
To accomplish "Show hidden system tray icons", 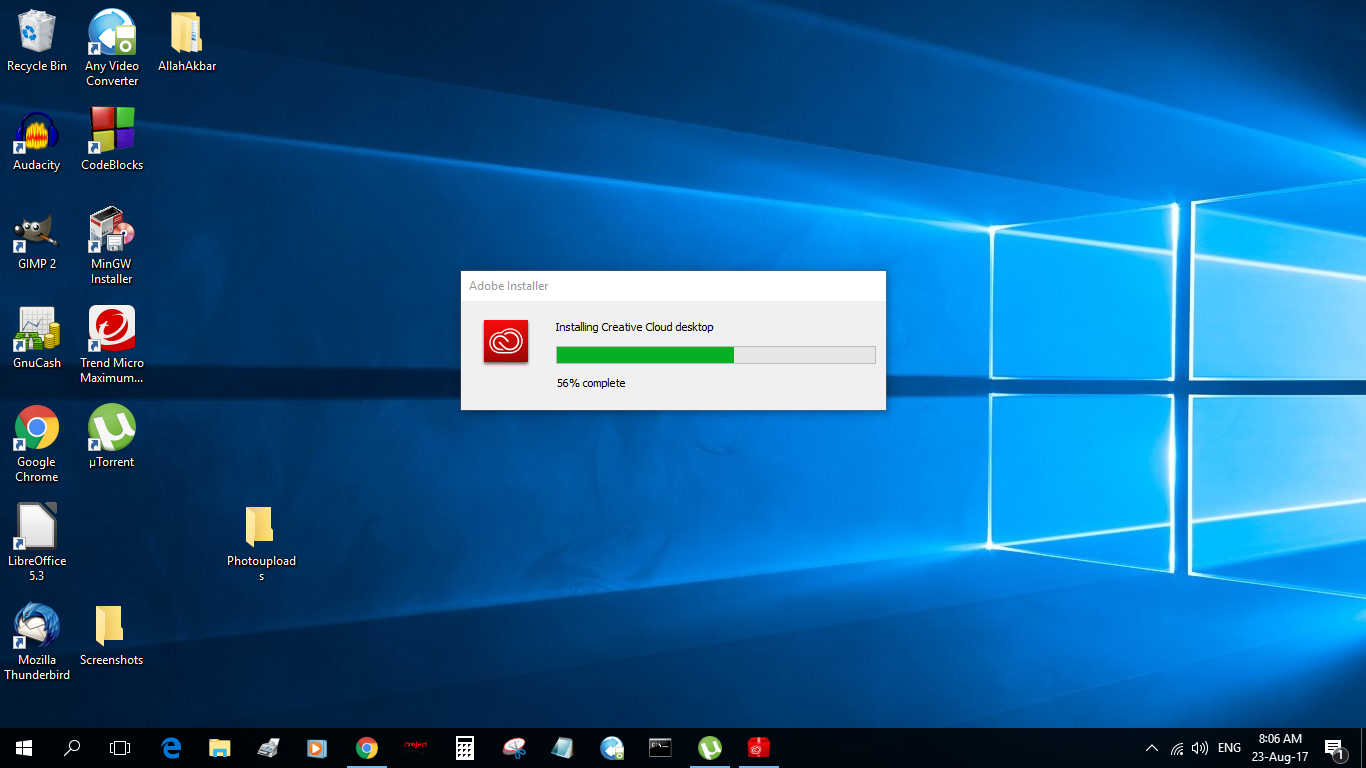I will (1152, 748).
